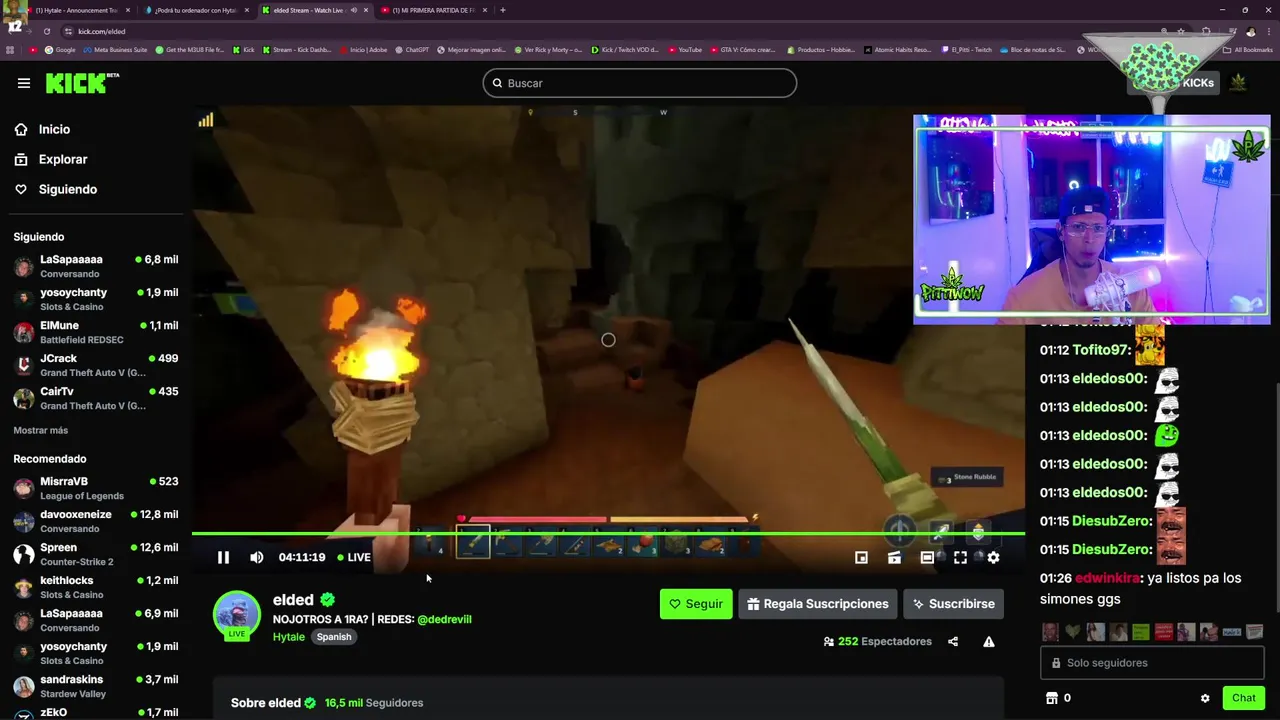Image resolution: width=1280 pixels, height=720 pixels.
Task: Enter fullscreen mode on the player
Action: coord(960,557)
